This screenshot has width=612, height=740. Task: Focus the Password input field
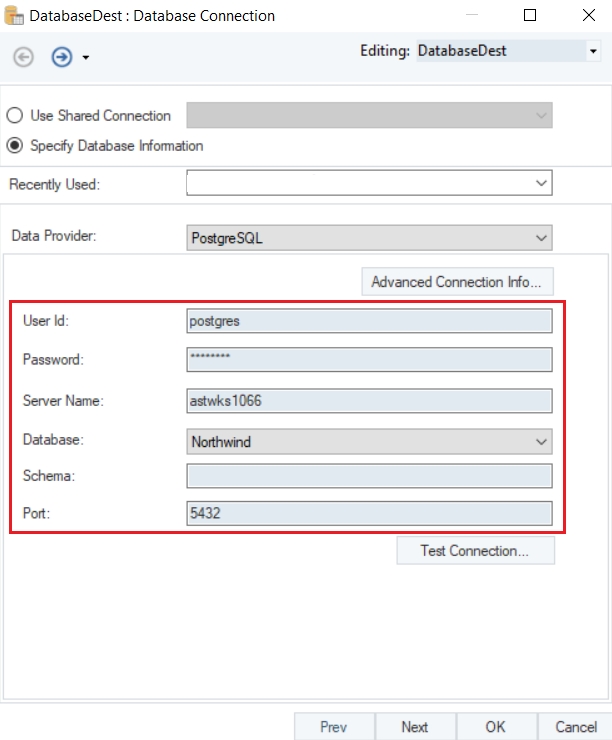coord(369,360)
